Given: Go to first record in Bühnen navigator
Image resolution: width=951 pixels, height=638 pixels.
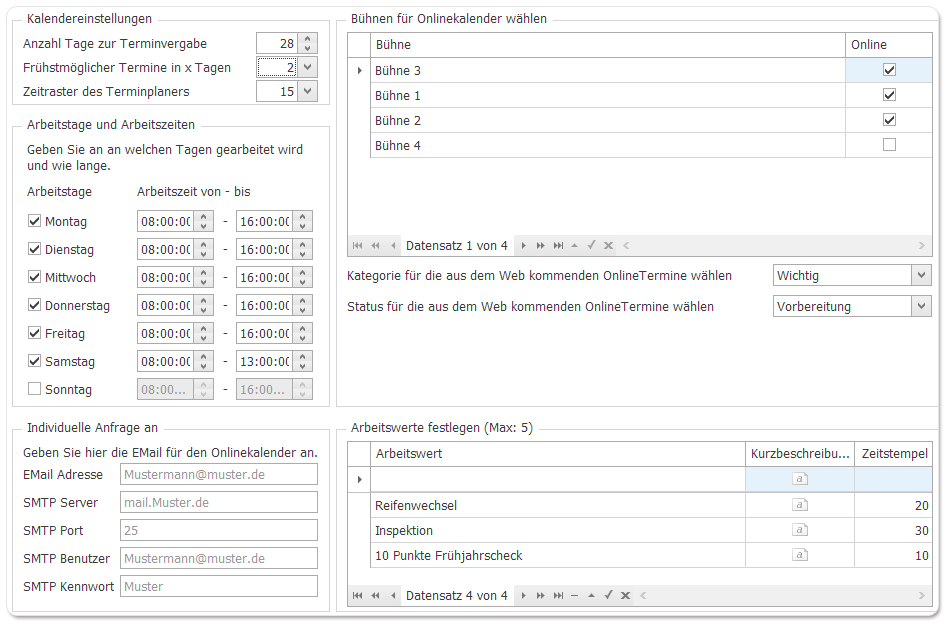Looking at the screenshot, I should [x=357, y=246].
